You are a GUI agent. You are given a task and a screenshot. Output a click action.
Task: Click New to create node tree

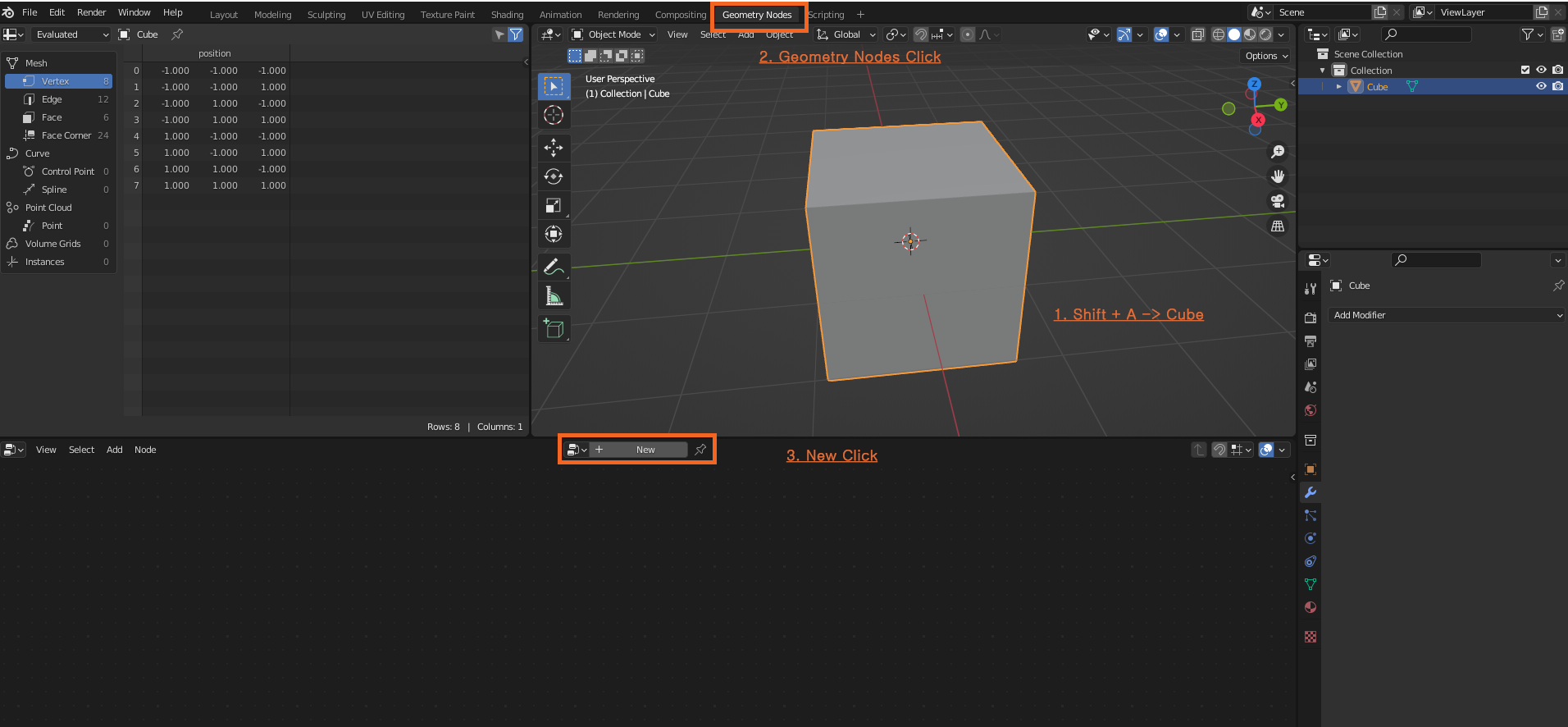[x=639, y=450]
